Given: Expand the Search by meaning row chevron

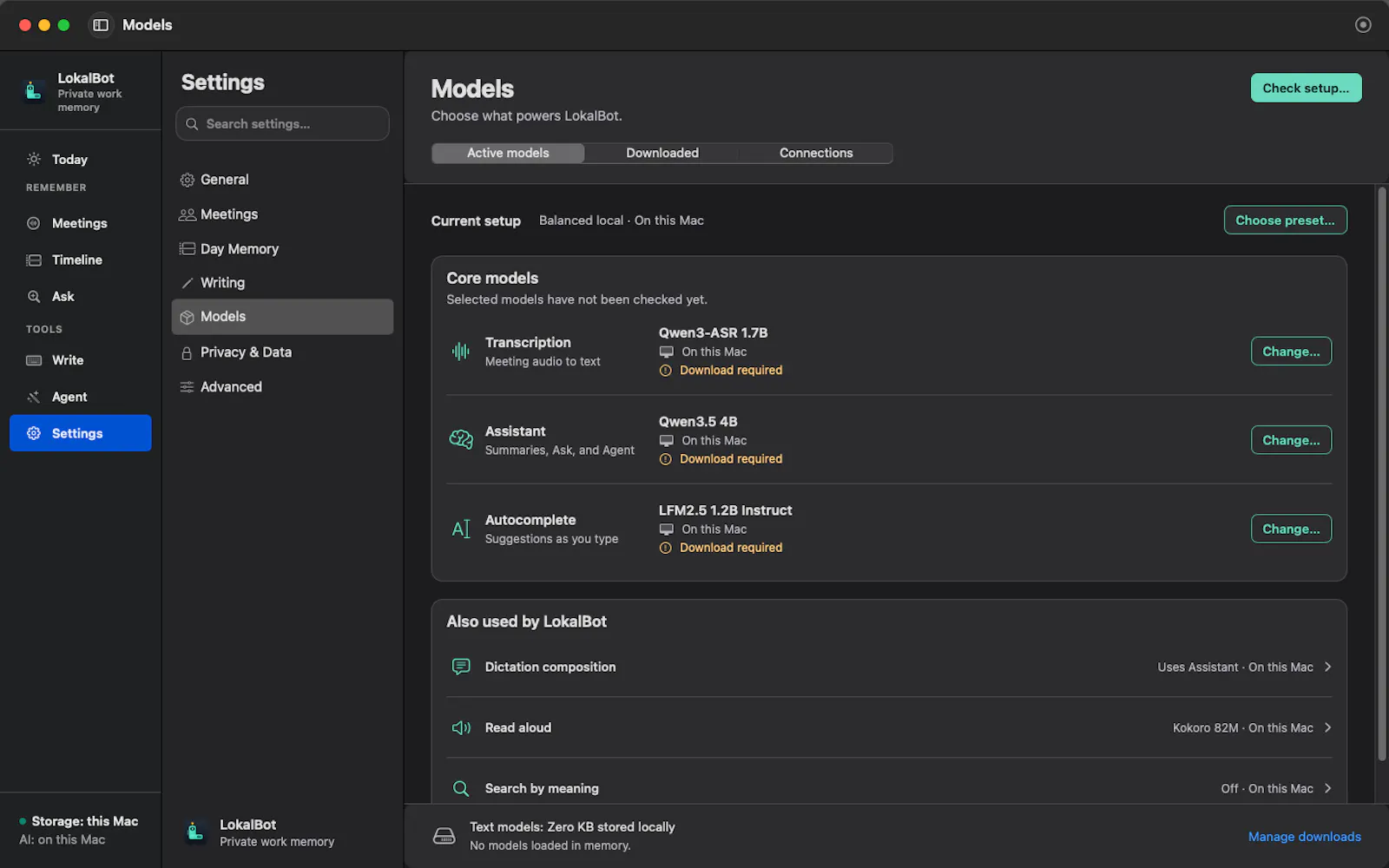Looking at the screenshot, I should click(x=1327, y=788).
